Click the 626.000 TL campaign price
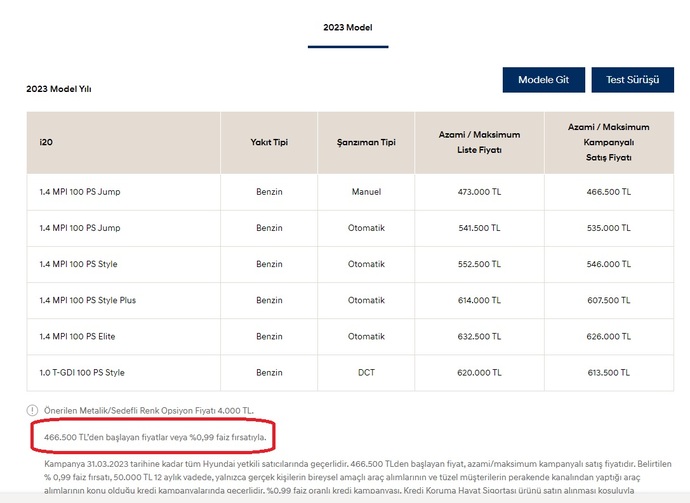The image size is (690, 503). tap(609, 336)
